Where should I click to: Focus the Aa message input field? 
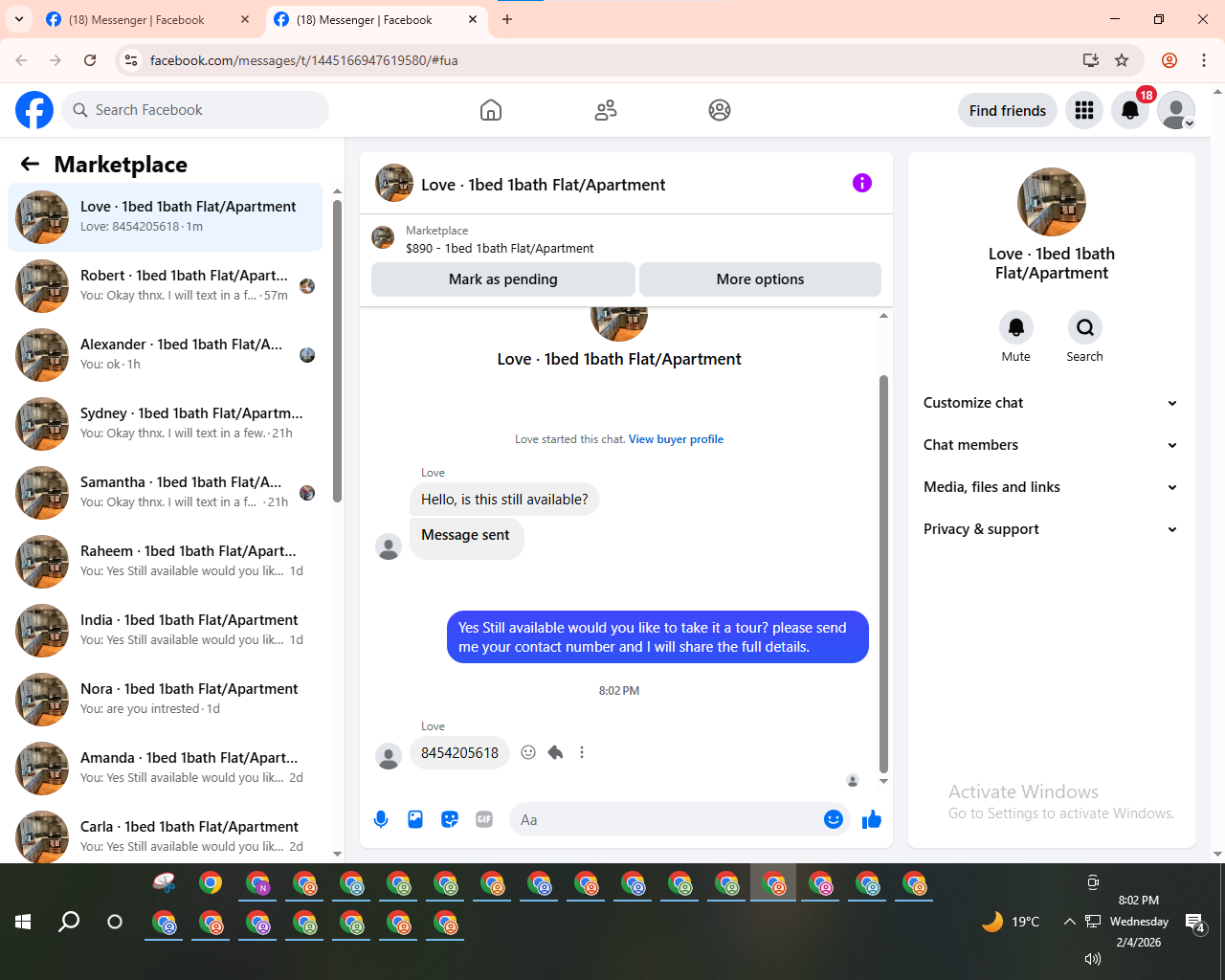[x=670, y=819]
